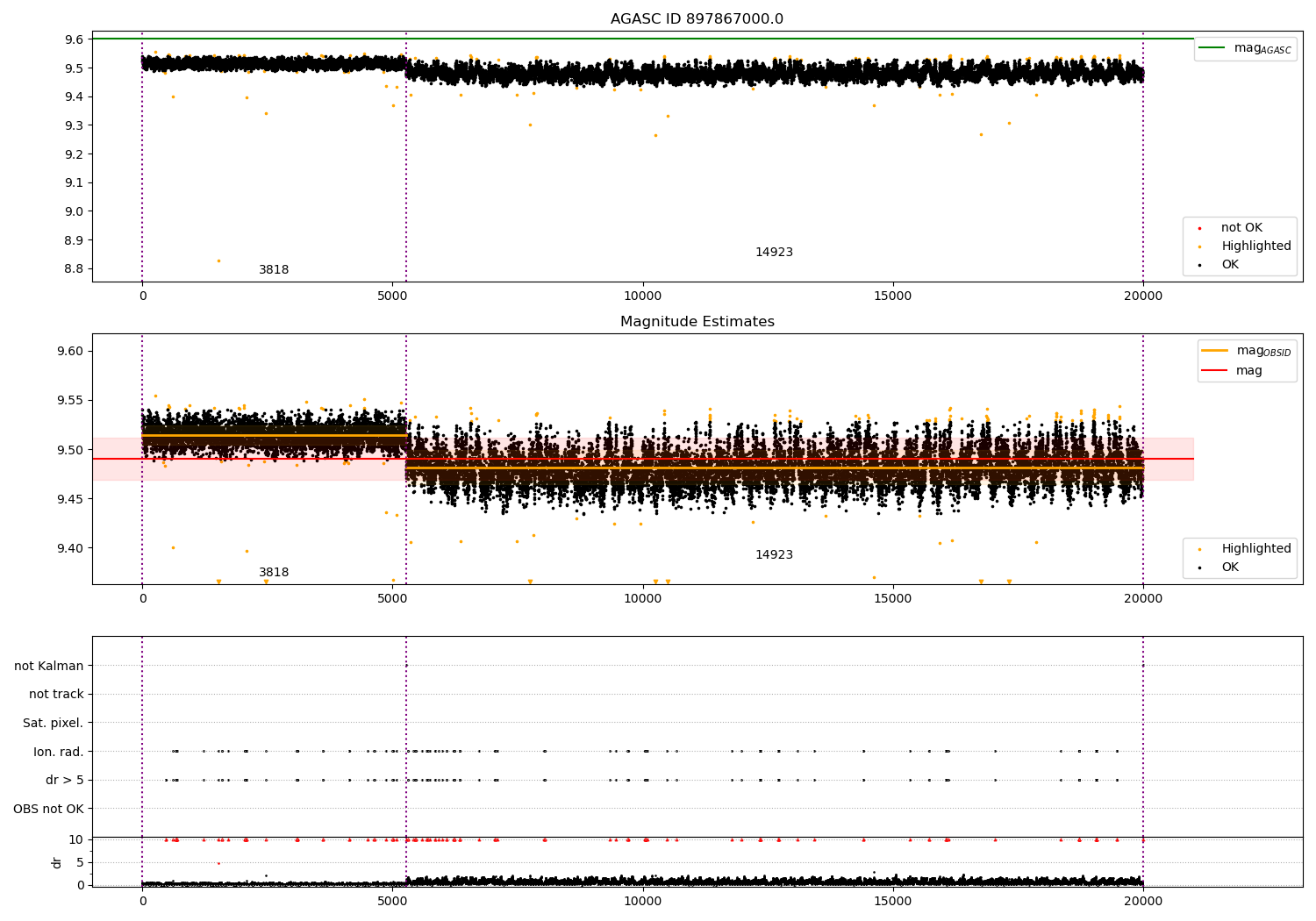Click the '5000' x-tick under the top plot
The image size is (1316, 921).
pyautogui.click(x=392, y=296)
